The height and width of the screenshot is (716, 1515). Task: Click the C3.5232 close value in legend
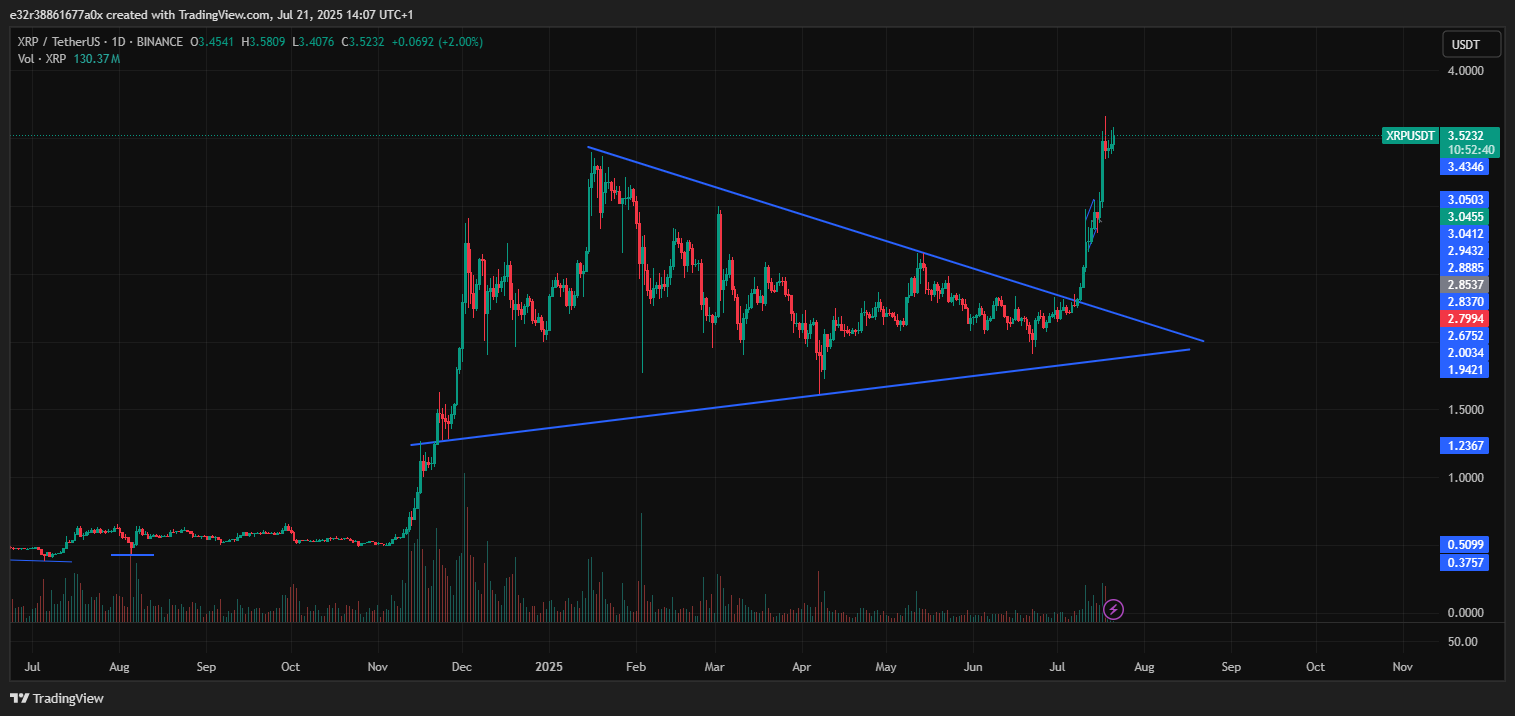(x=361, y=42)
